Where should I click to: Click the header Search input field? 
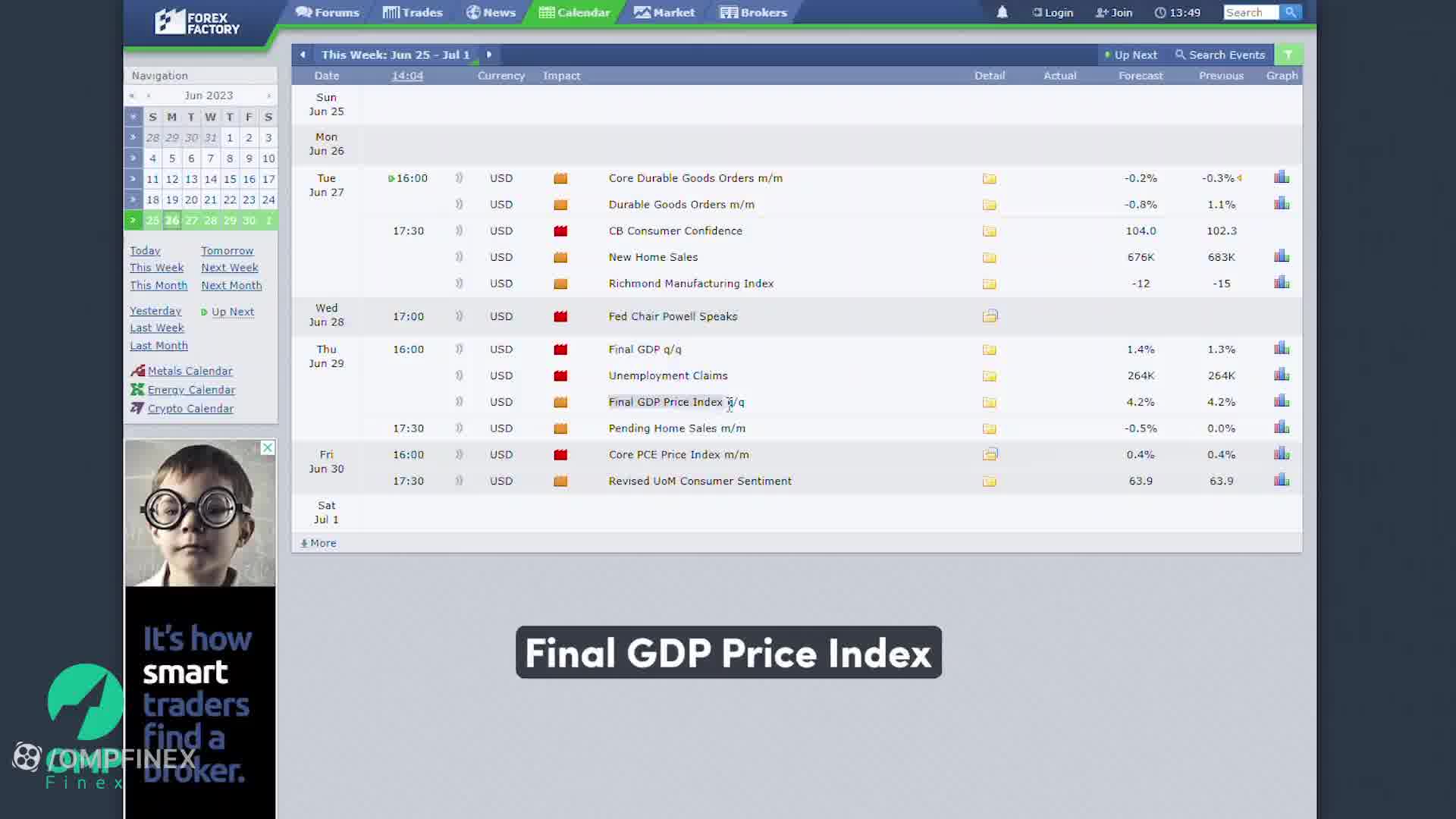click(1250, 12)
